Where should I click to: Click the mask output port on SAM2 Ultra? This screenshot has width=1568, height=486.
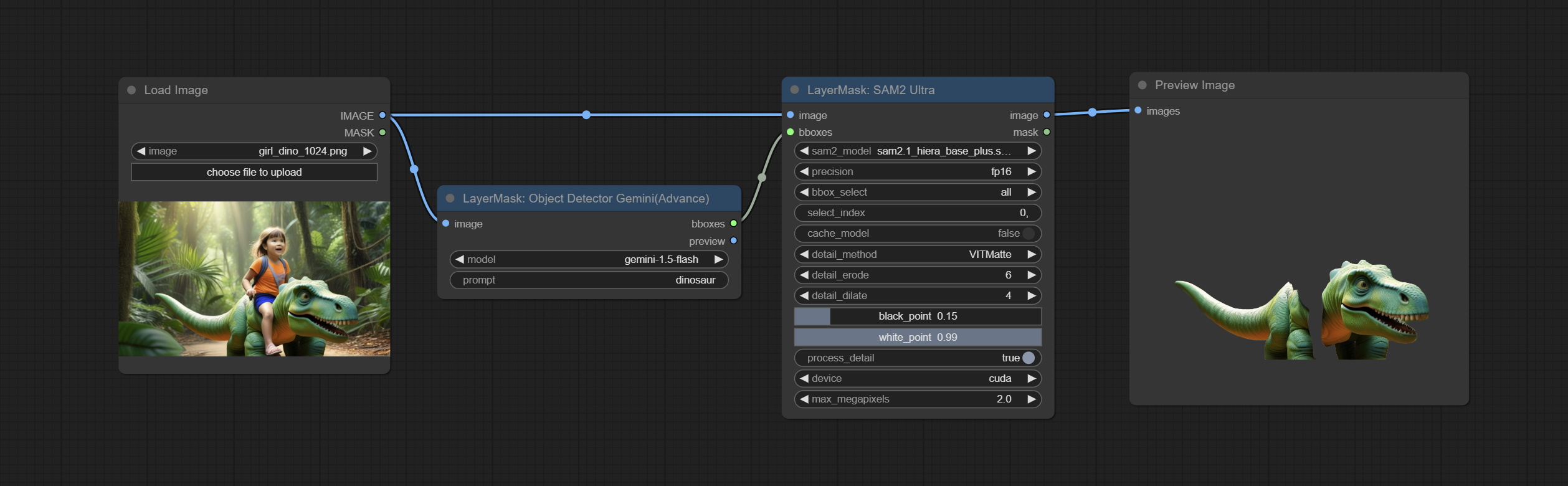(x=1047, y=132)
